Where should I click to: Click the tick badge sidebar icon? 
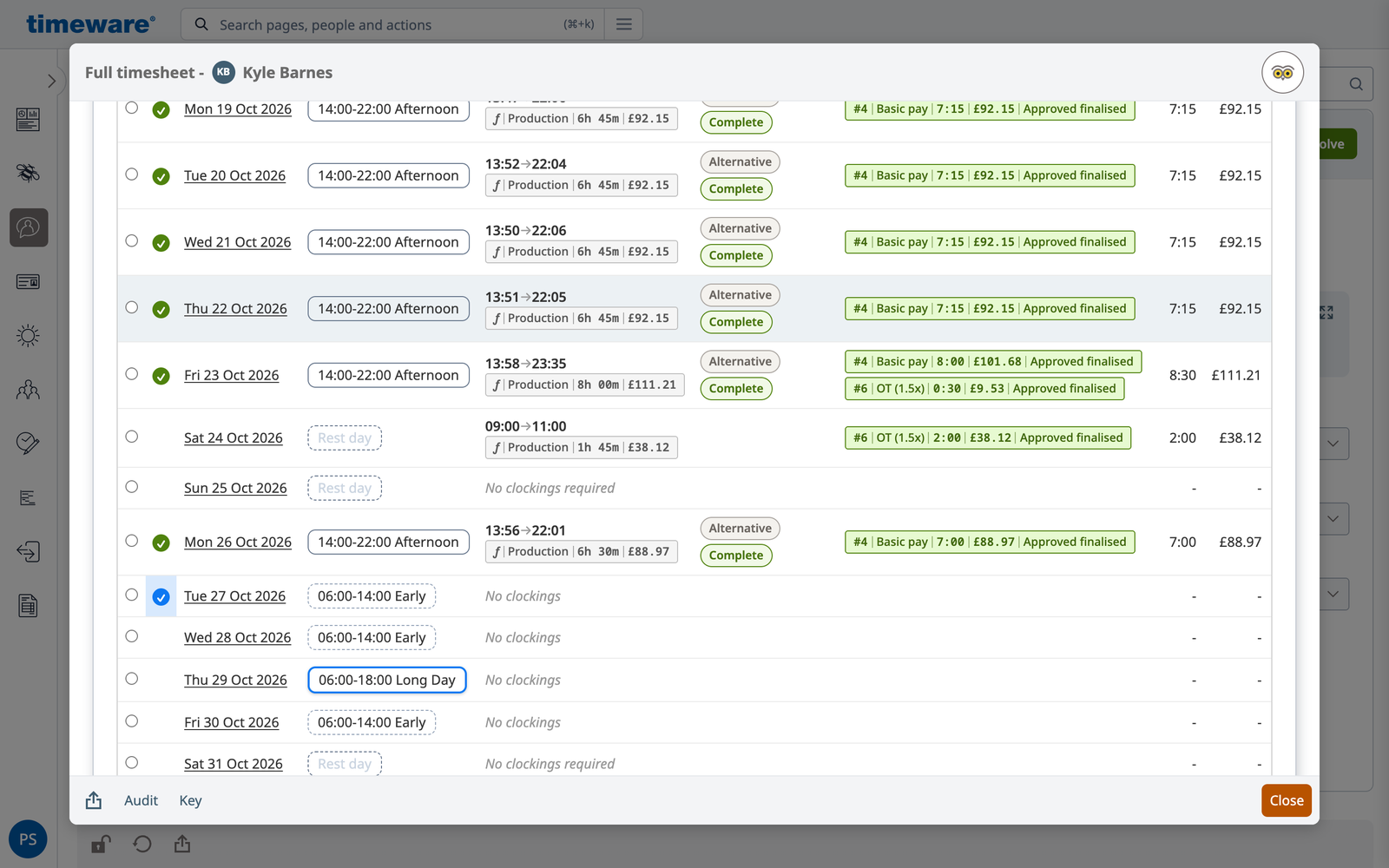pyautogui.click(x=28, y=444)
